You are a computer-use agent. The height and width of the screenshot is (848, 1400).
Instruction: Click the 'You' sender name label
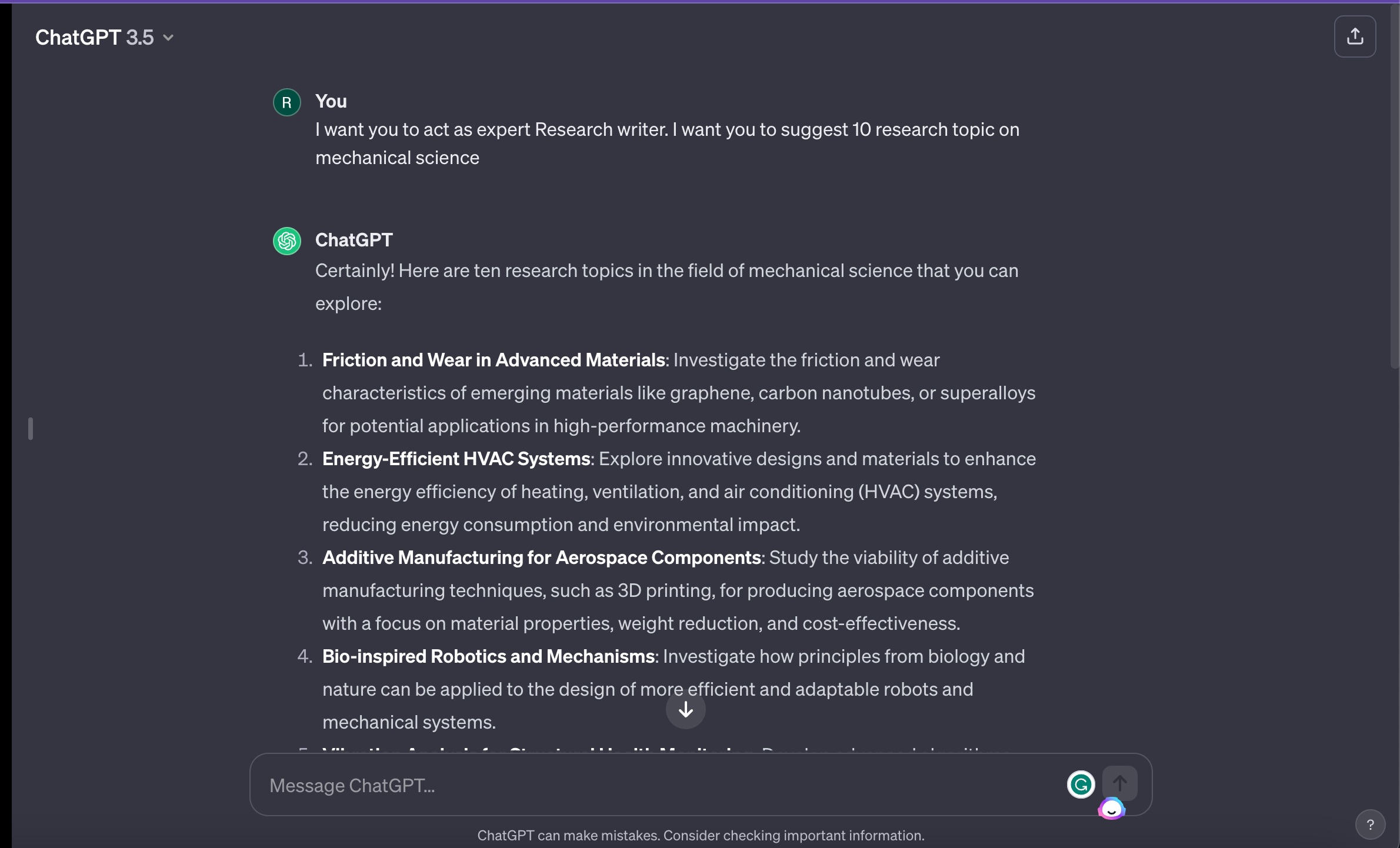coord(331,101)
